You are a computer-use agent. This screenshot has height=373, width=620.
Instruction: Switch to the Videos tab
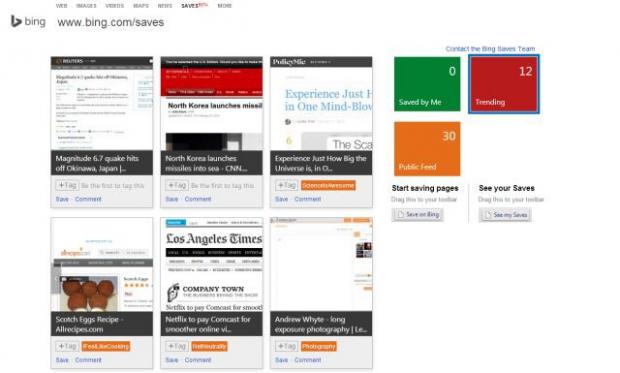115,6
